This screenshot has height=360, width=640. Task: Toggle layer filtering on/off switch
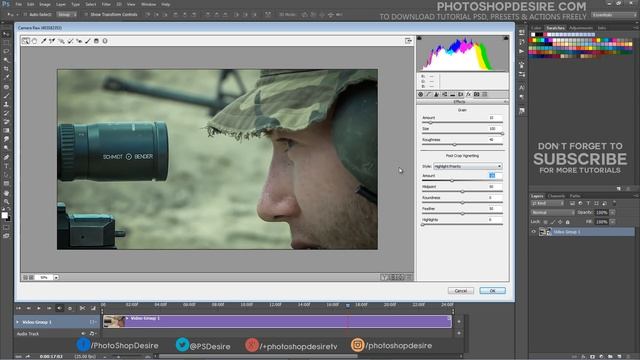pos(614,203)
